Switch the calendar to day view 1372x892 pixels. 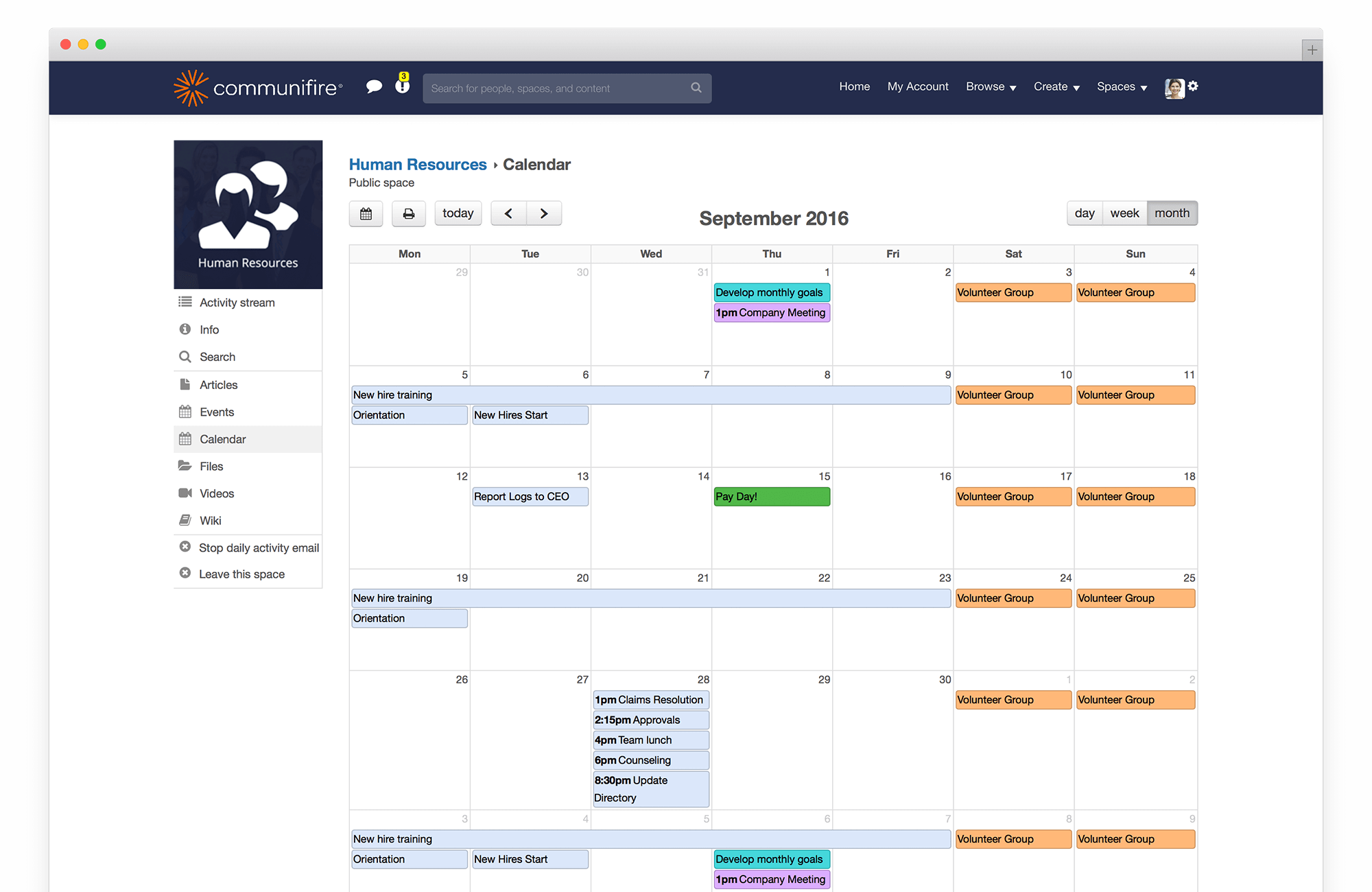pyautogui.click(x=1084, y=213)
